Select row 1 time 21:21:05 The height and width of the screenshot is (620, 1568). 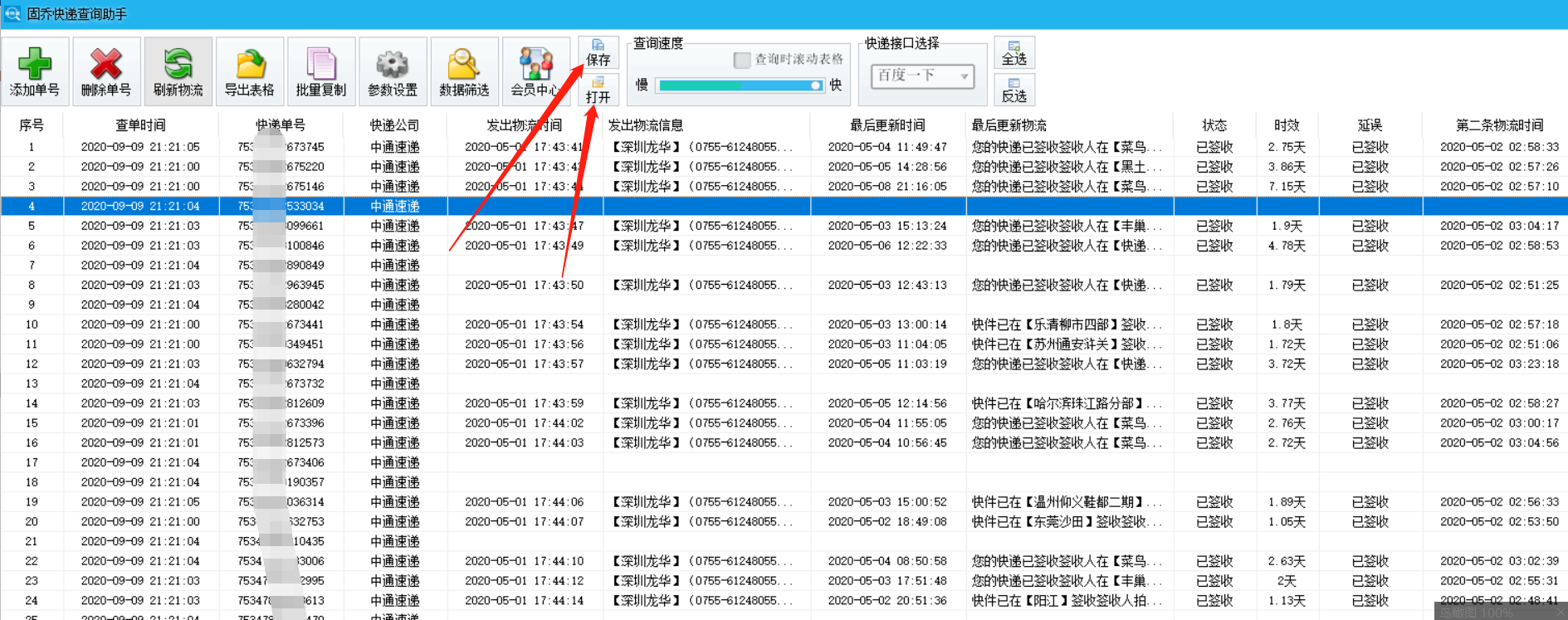(140, 147)
